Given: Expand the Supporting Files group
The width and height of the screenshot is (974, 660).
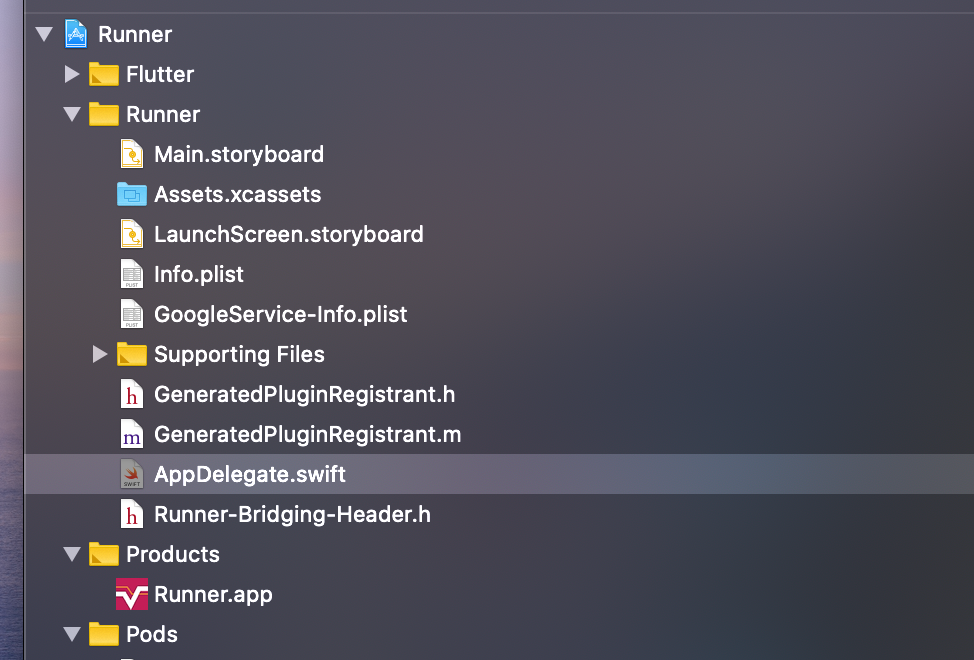Looking at the screenshot, I should point(99,353).
